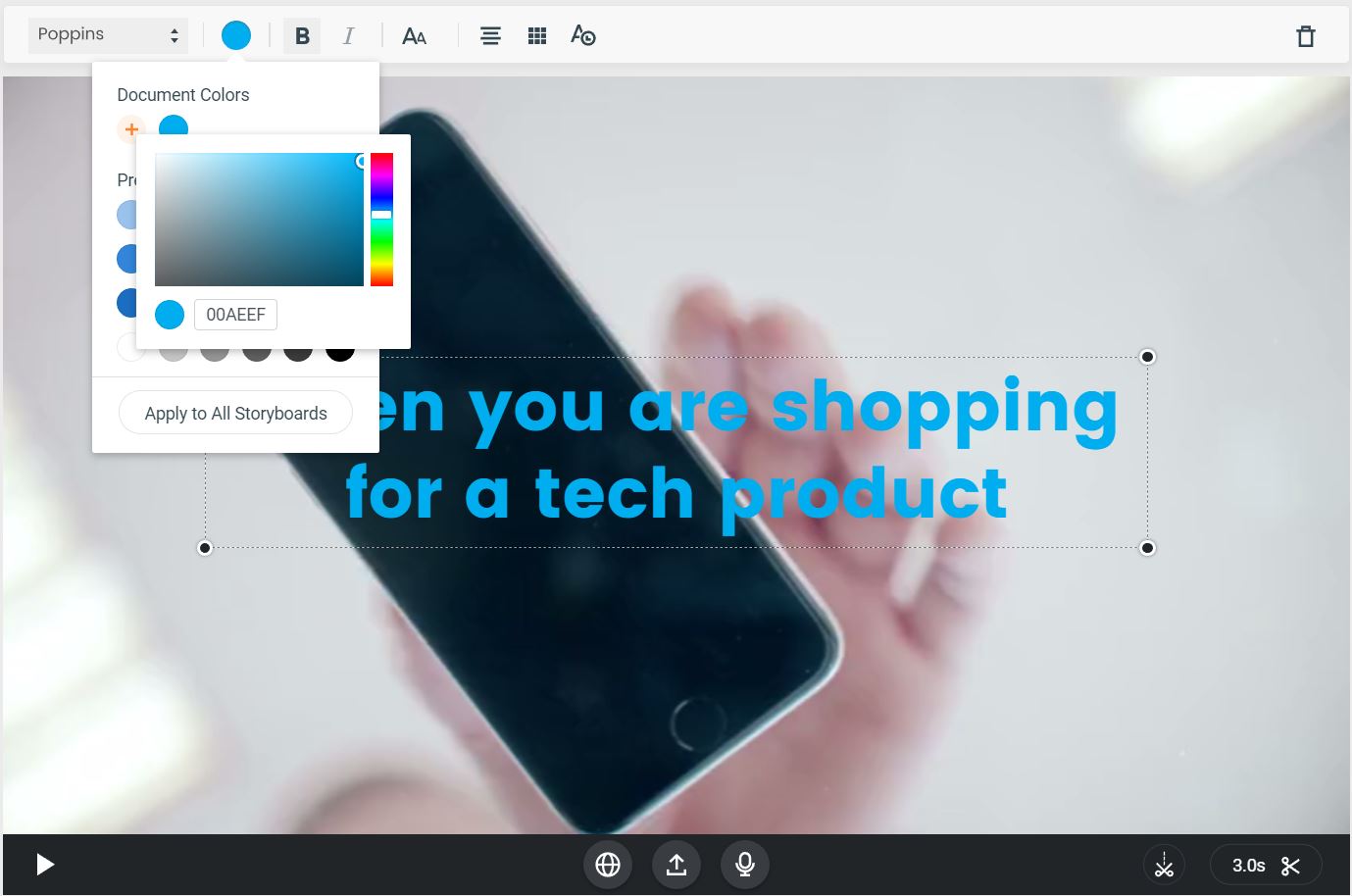Toggle bold text formatting

[302, 36]
